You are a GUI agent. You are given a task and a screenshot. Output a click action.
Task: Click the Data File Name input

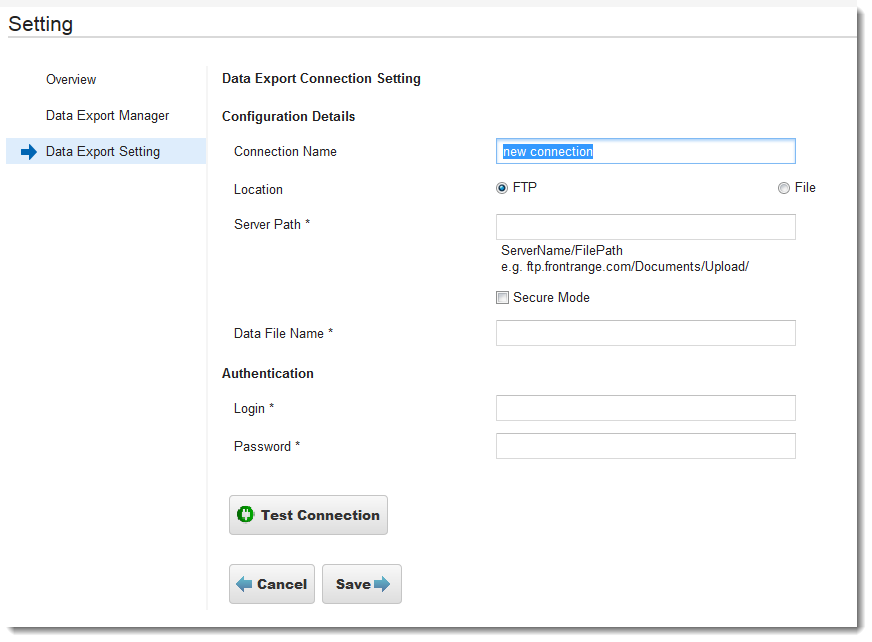tap(646, 333)
